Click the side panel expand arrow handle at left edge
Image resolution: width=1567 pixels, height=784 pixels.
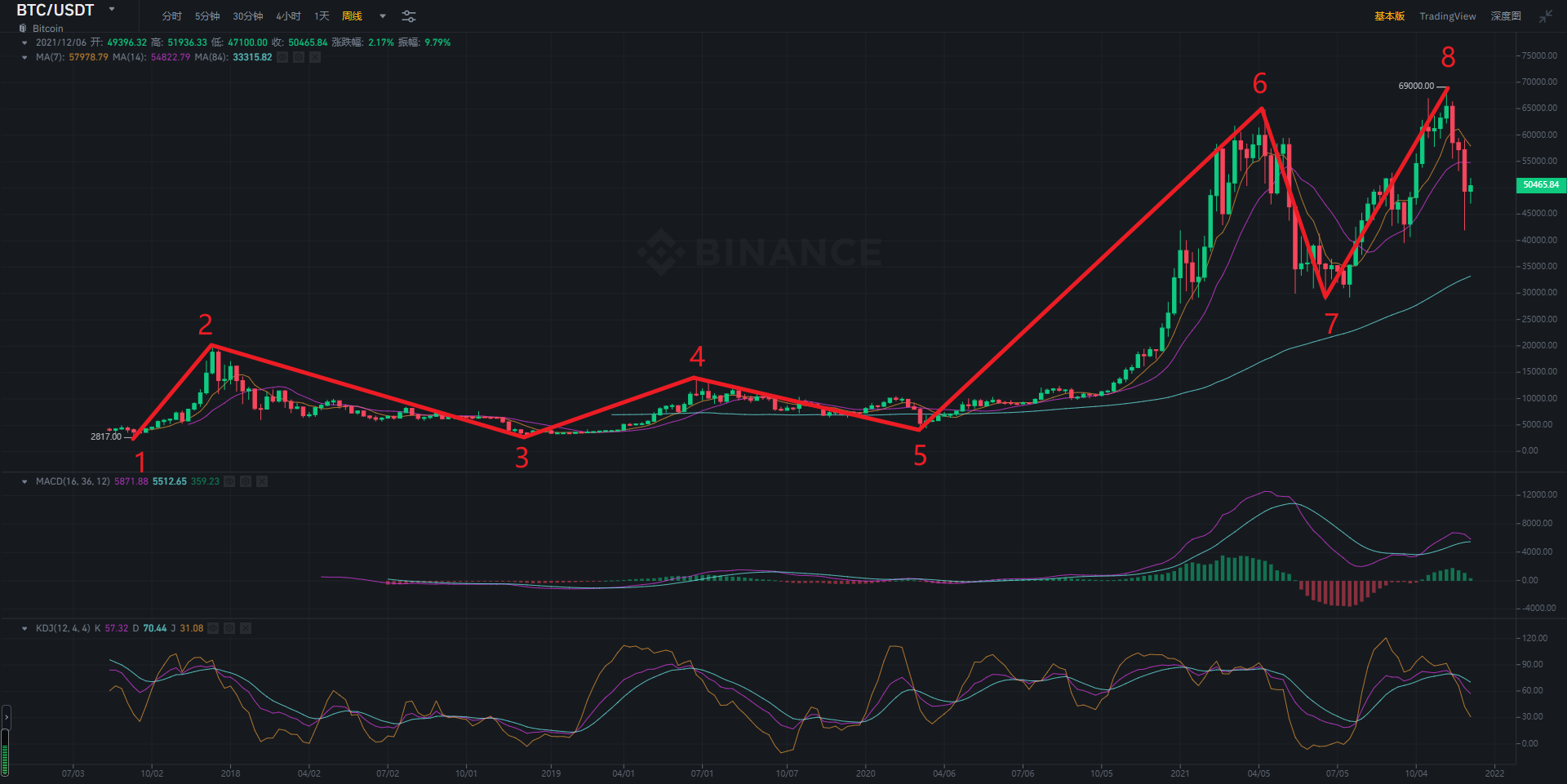tap(7, 717)
